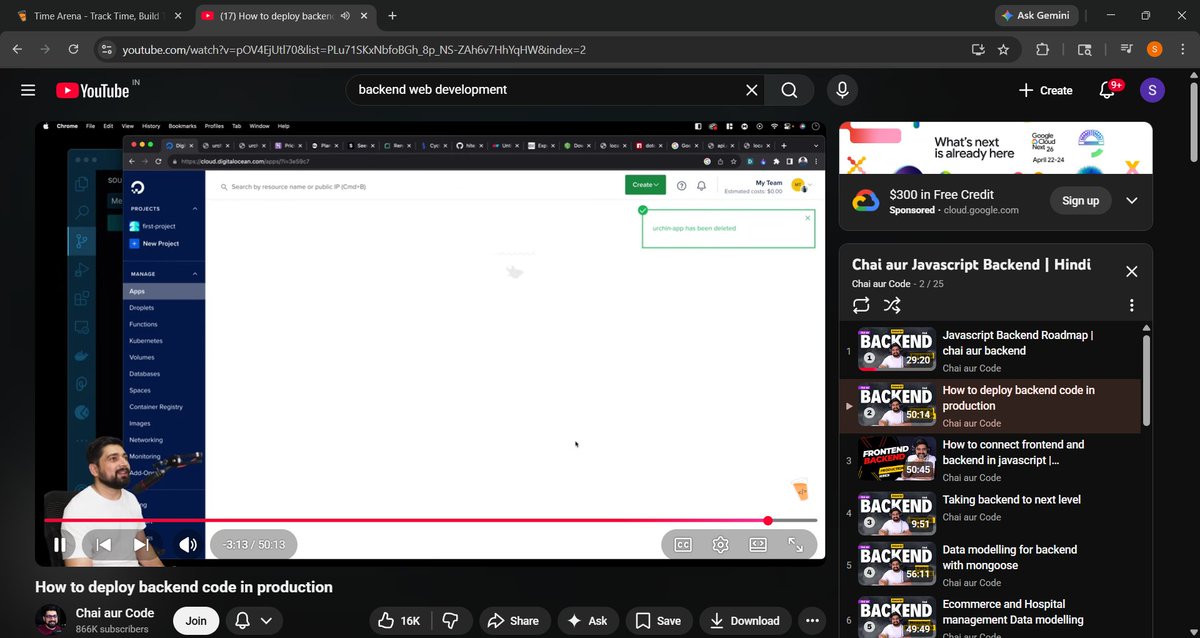Toggle shuffle playlist

892,305
